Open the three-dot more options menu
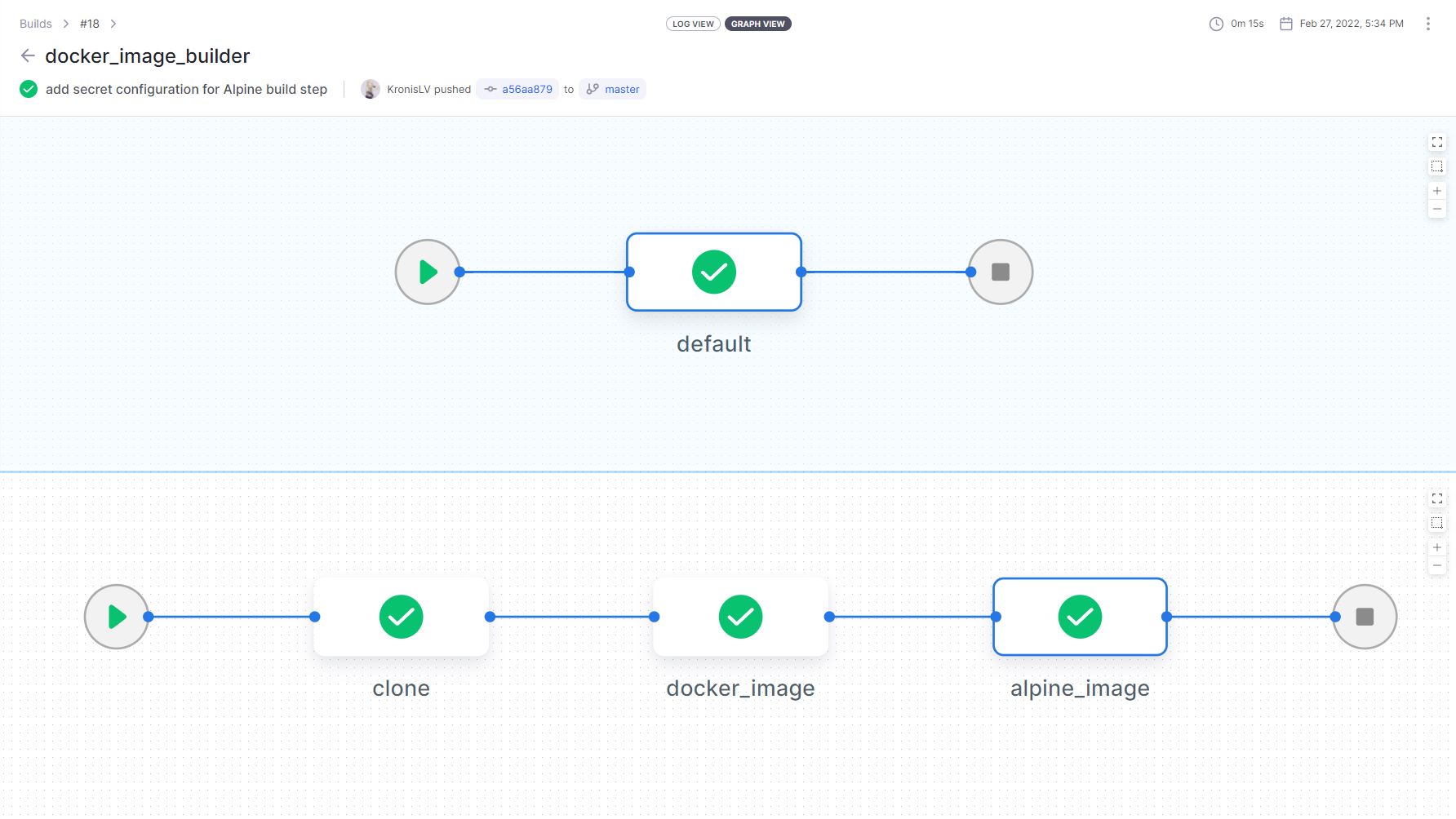The height and width of the screenshot is (819, 1456). click(x=1428, y=24)
